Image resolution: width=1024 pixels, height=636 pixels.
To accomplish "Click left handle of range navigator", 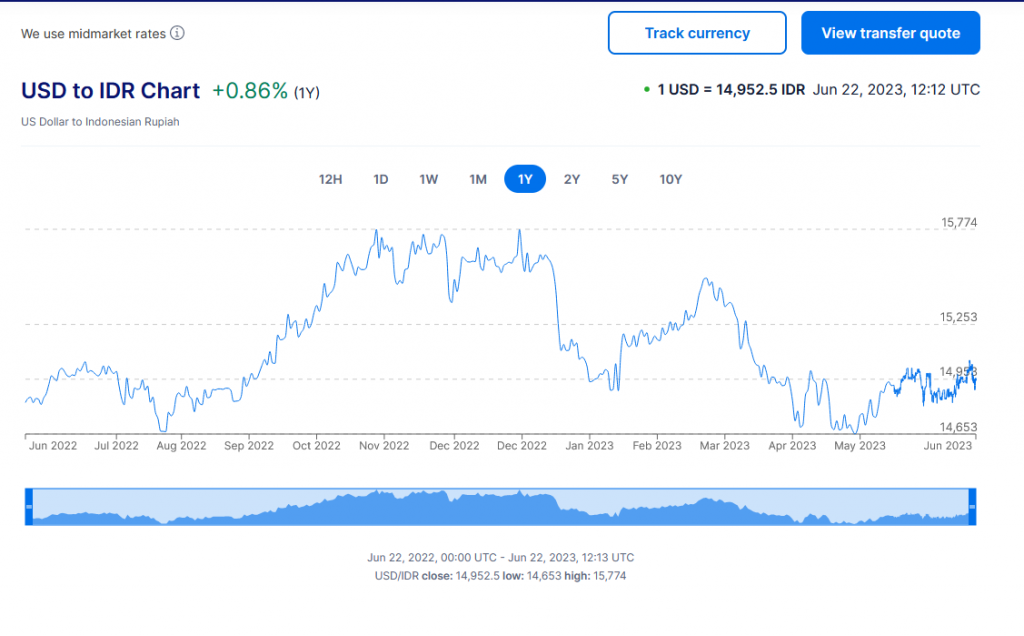I will (29, 507).
